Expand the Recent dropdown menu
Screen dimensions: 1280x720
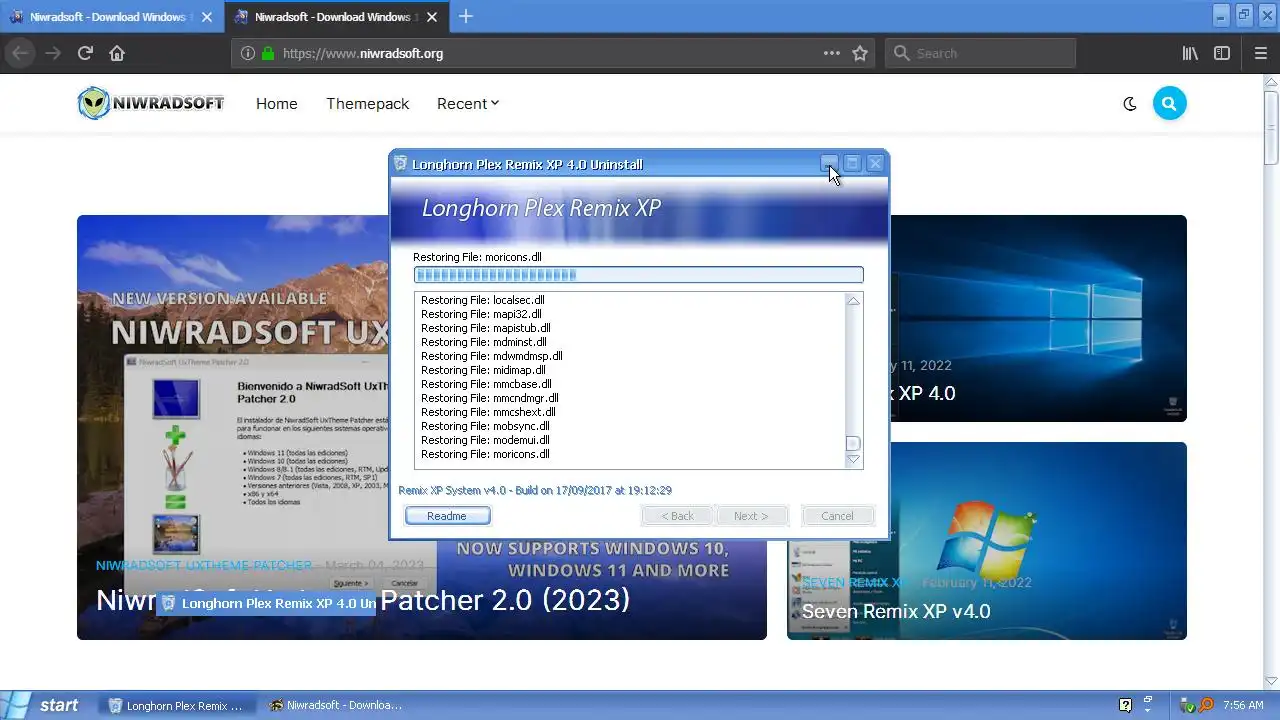point(467,103)
